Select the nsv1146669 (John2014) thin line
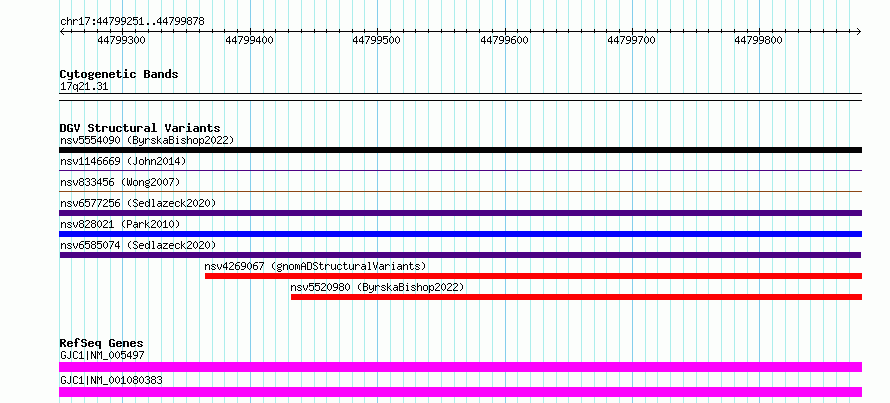This screenshot has width=890, height=403. 460,170
